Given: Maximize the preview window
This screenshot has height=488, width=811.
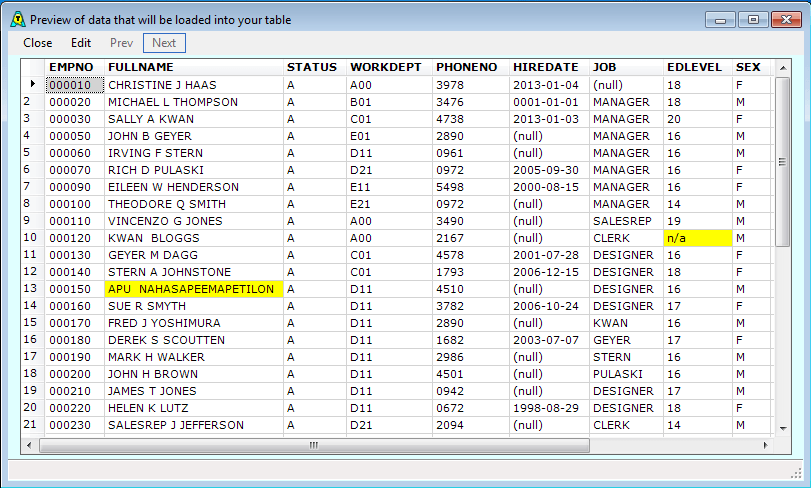Looking at the screenshot, I should [x=753, y=20].
